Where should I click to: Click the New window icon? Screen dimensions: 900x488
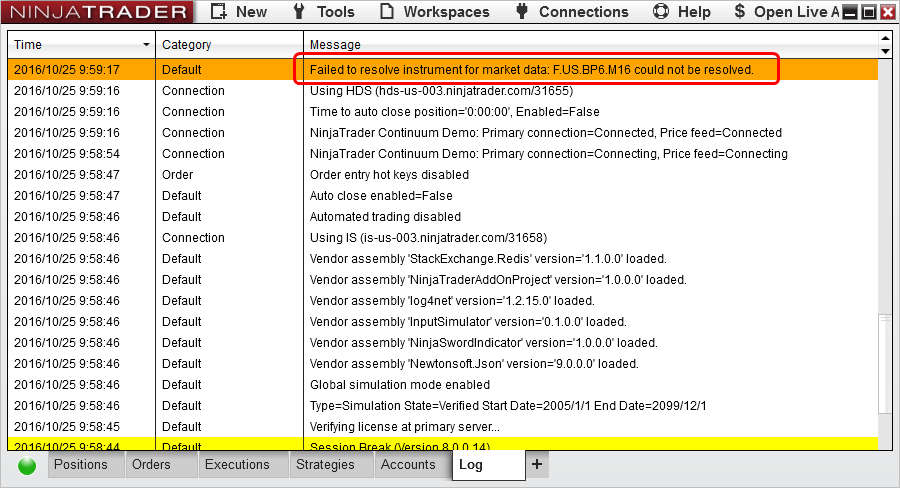(218, 11)
